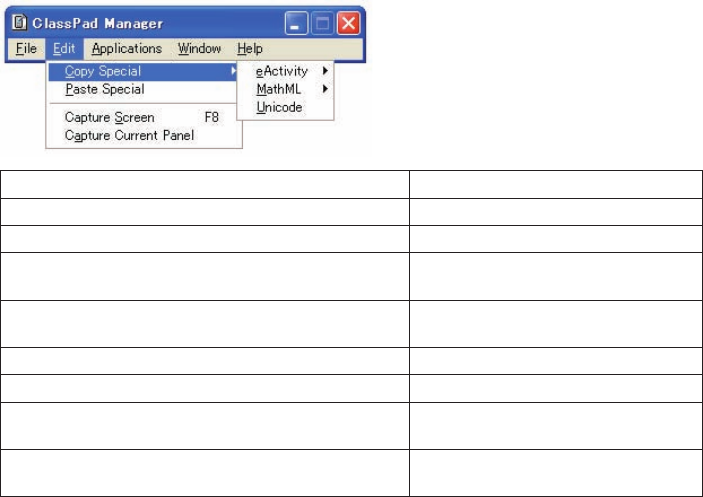This screenshot has width=703, height=497.
Task: Minimize the ClassPad Manager window
Action: [296, 23]
